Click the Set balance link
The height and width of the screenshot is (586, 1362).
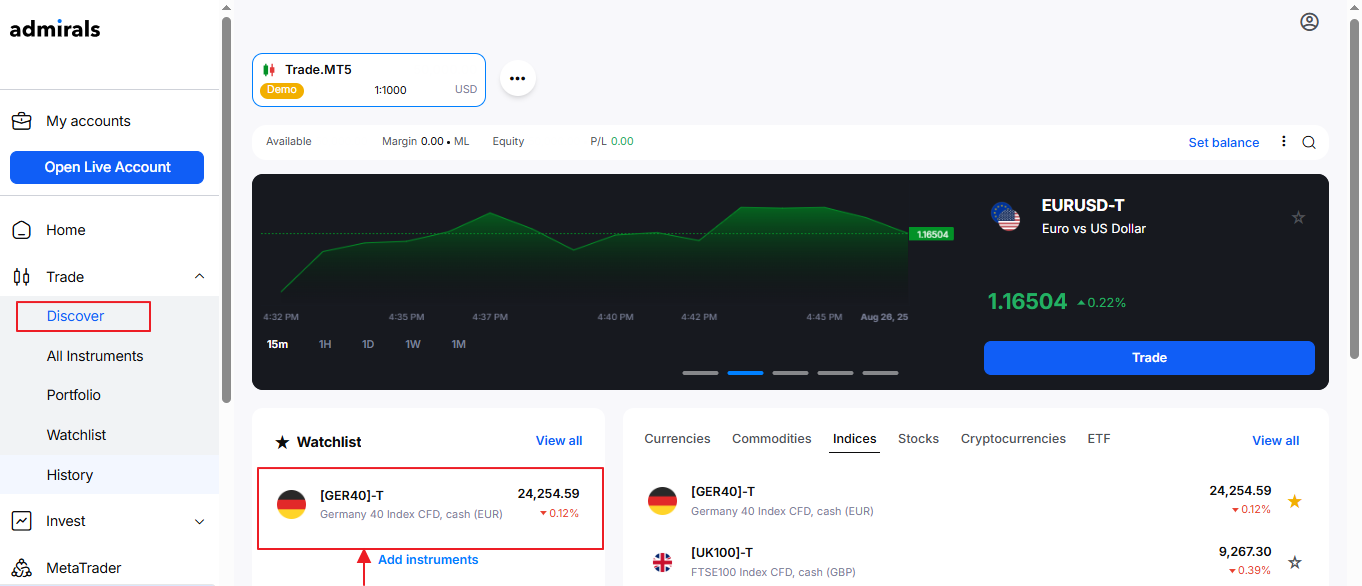1224,142
